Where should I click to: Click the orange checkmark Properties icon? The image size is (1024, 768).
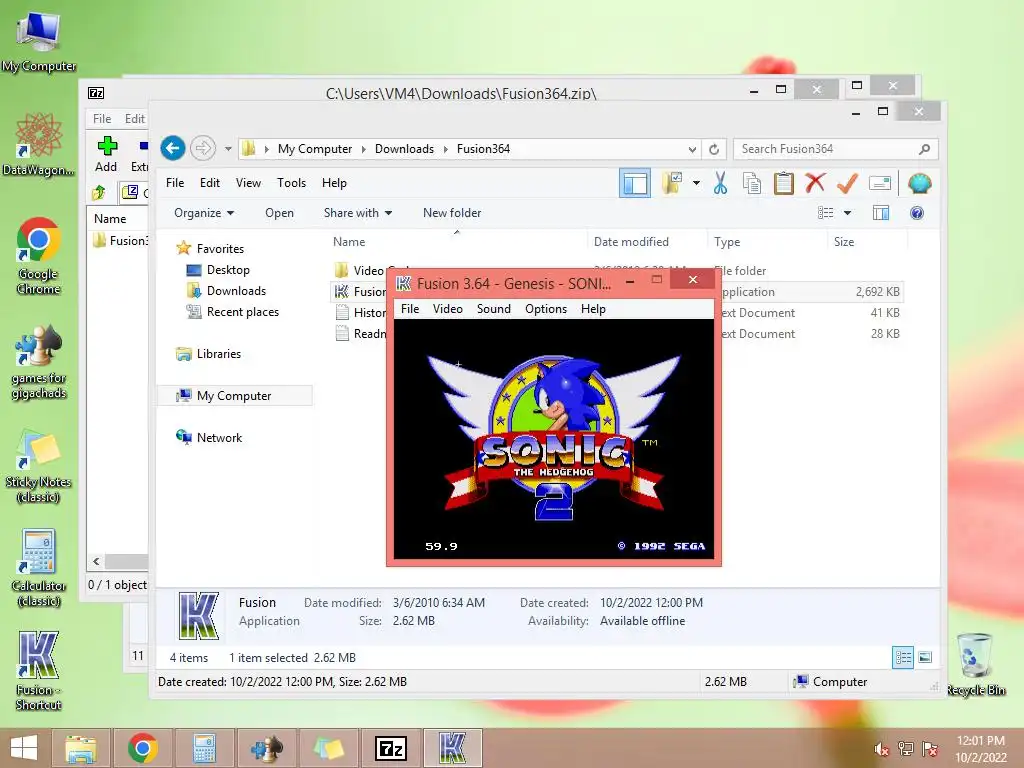[x=847, y=184]
